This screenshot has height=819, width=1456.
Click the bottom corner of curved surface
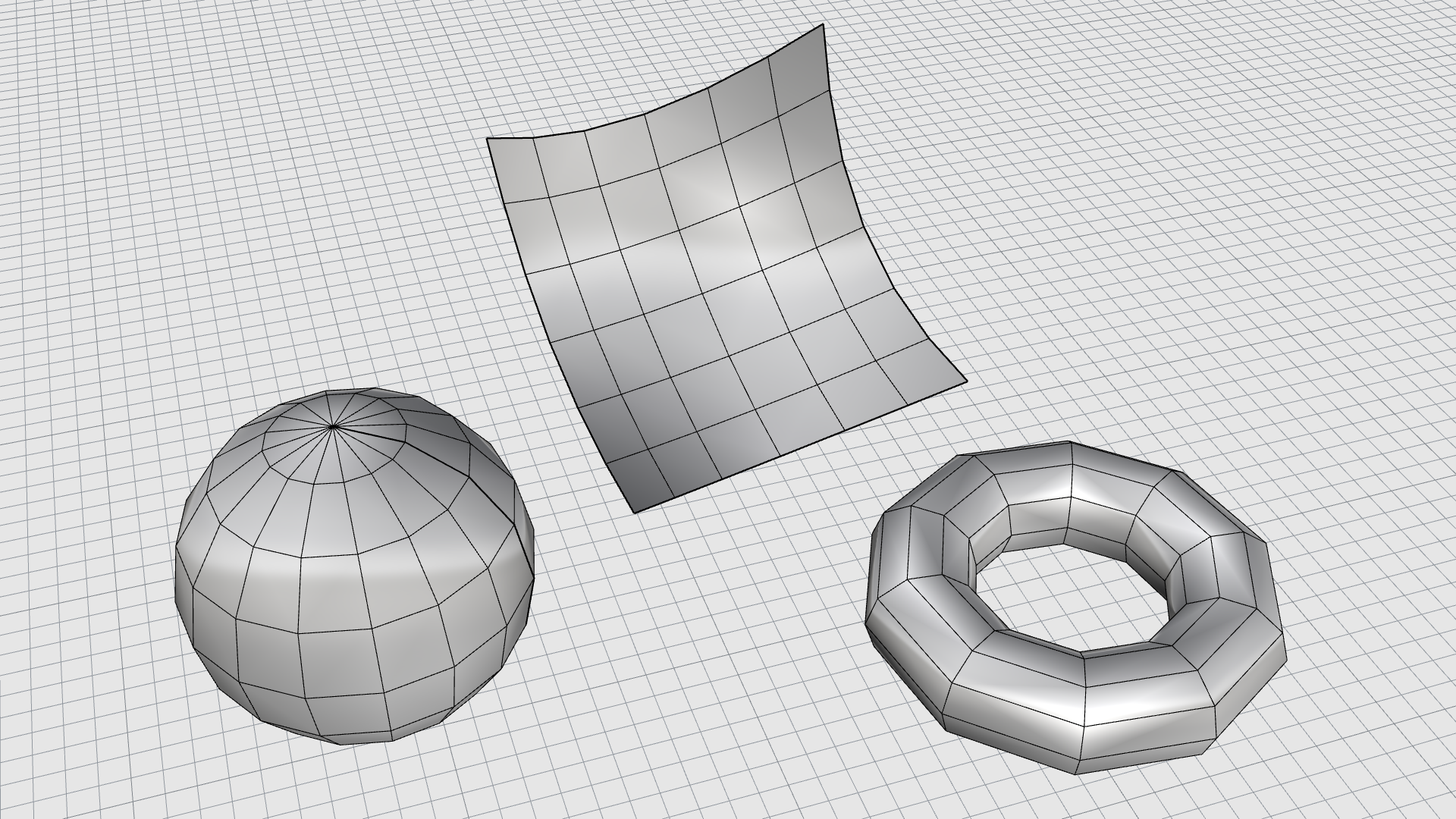click(x=635, y=512)
